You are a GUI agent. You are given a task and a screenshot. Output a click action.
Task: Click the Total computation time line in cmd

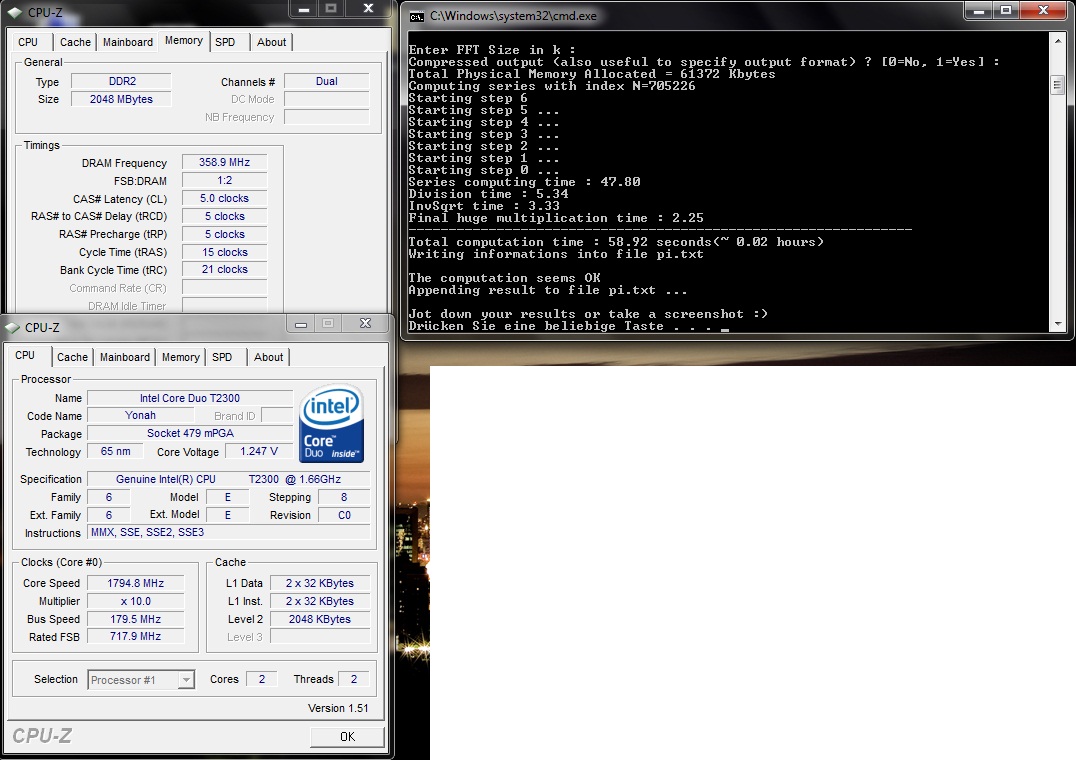[x=616, y=242]
